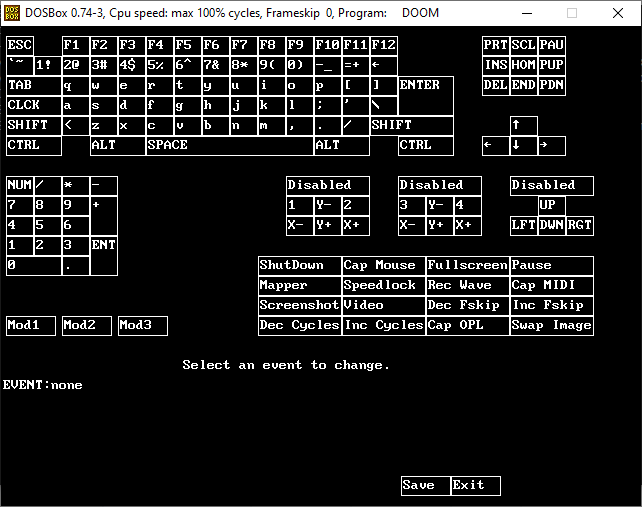This screenshot has height=507, width=642.
Task: Choose the Cap OPL event
Action: click(468, 326)
